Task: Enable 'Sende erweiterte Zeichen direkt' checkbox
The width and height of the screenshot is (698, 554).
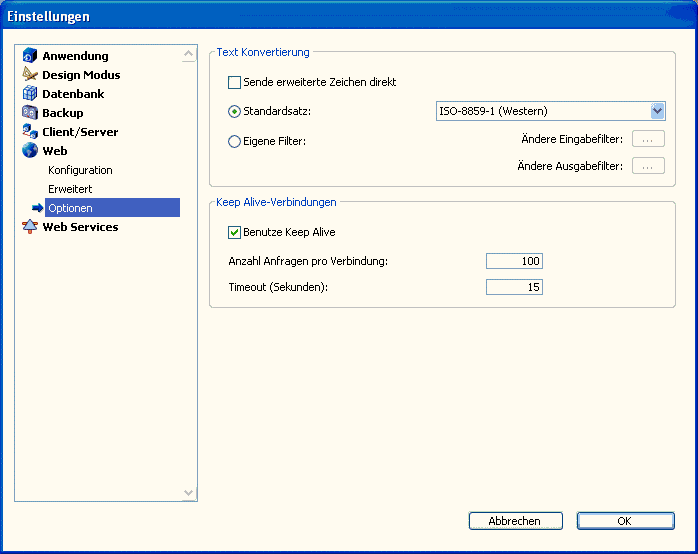Action: point(235,82)
